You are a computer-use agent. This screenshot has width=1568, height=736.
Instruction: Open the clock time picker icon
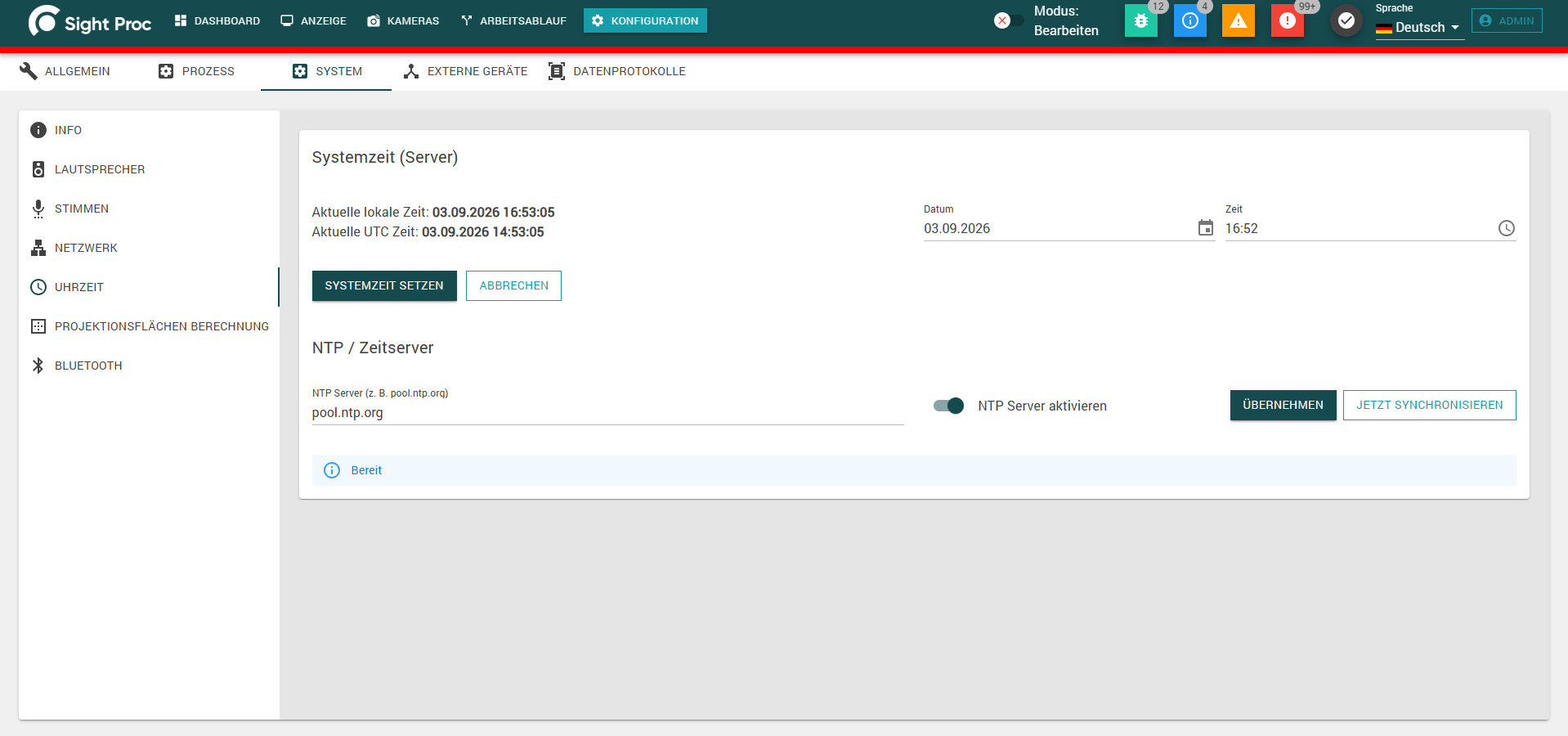tap(1507, 228)
